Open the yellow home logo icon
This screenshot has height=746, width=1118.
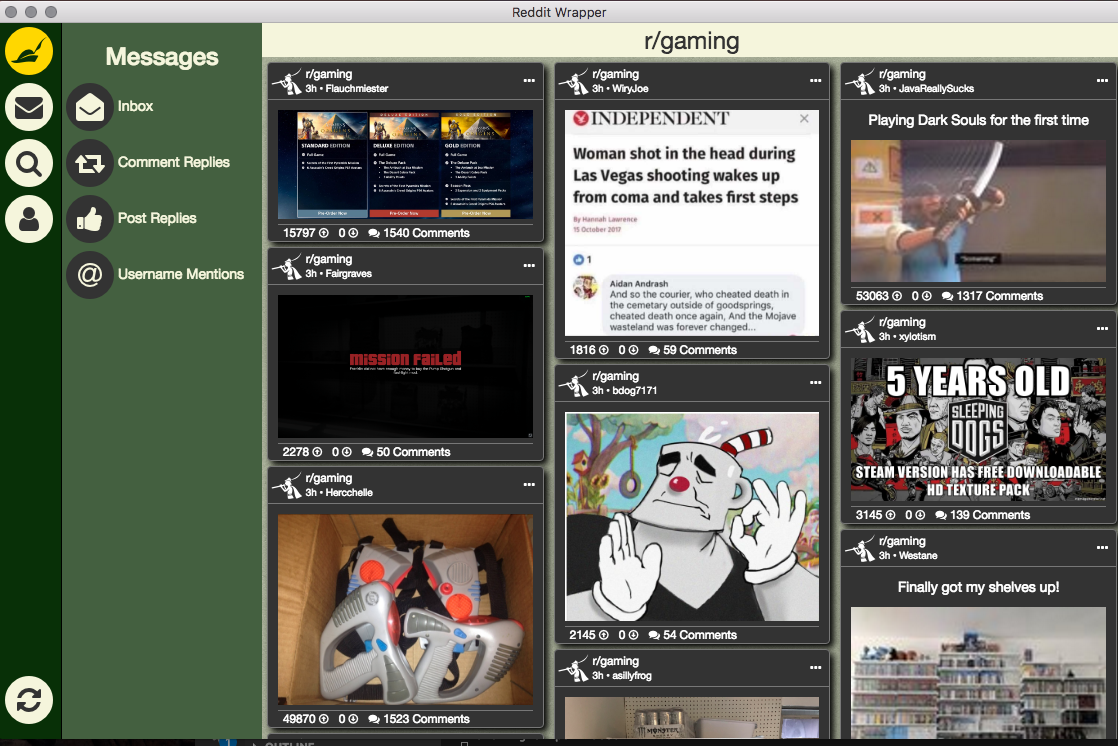click(x=29, y=51)
